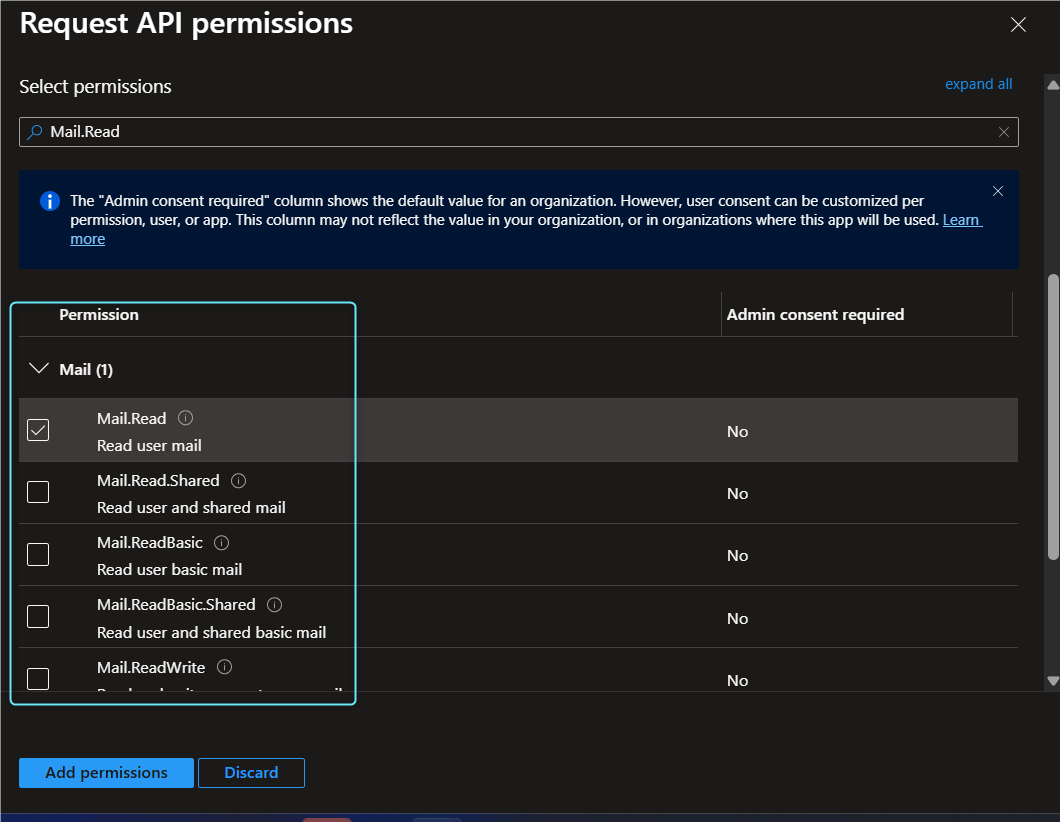The height and width of the screenshot is (822, 1060).
Task: Tick the Mail.ReadBasic.Shared checkbox
Action: pos(38,616)
